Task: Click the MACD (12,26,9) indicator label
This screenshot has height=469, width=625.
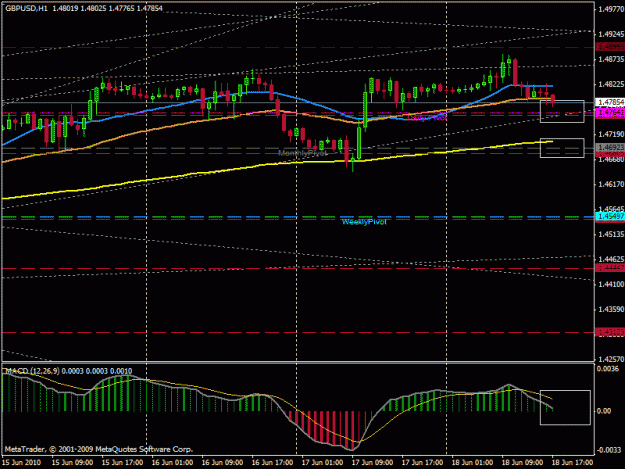Action: pyautogui.click(x=32, y=371)
